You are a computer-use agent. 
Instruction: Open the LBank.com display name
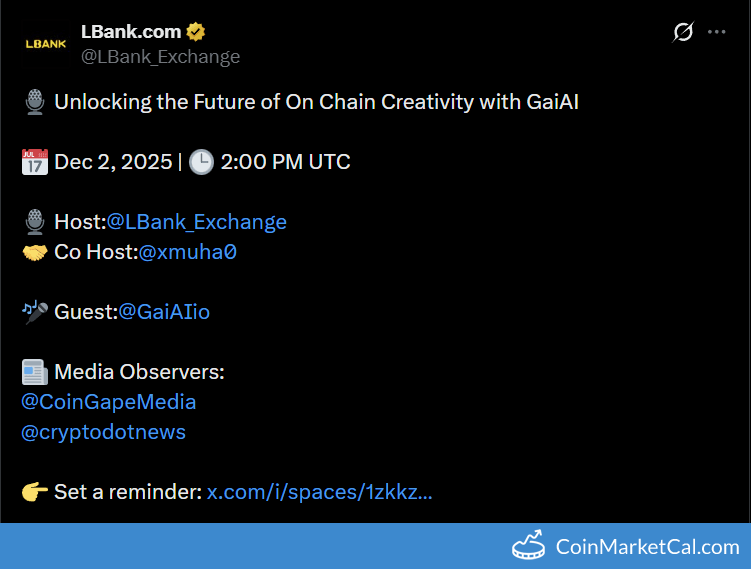click(x=130, y=32)
